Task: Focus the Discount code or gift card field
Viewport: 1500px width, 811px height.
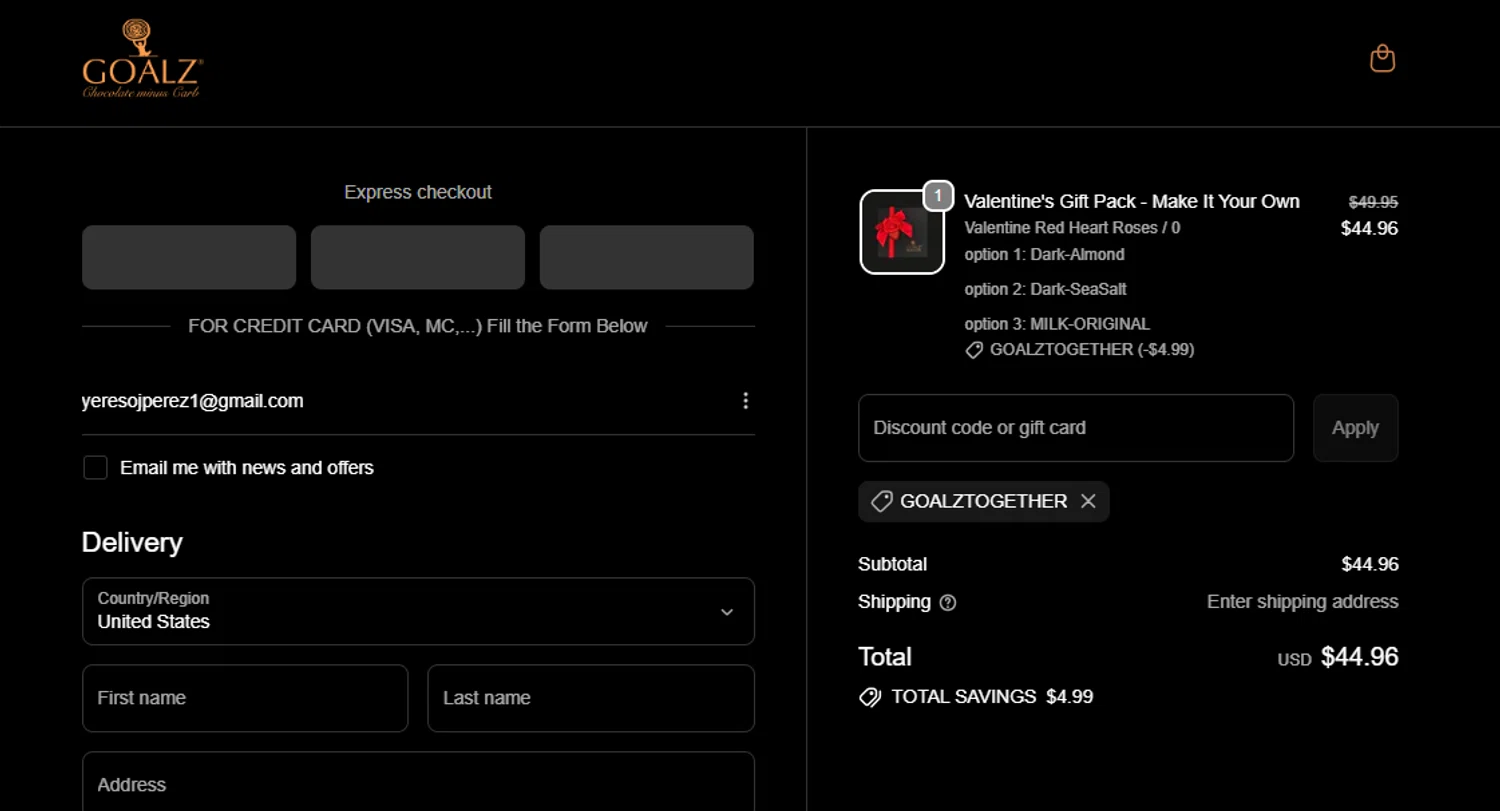Action: click(x=1076, y=428)
